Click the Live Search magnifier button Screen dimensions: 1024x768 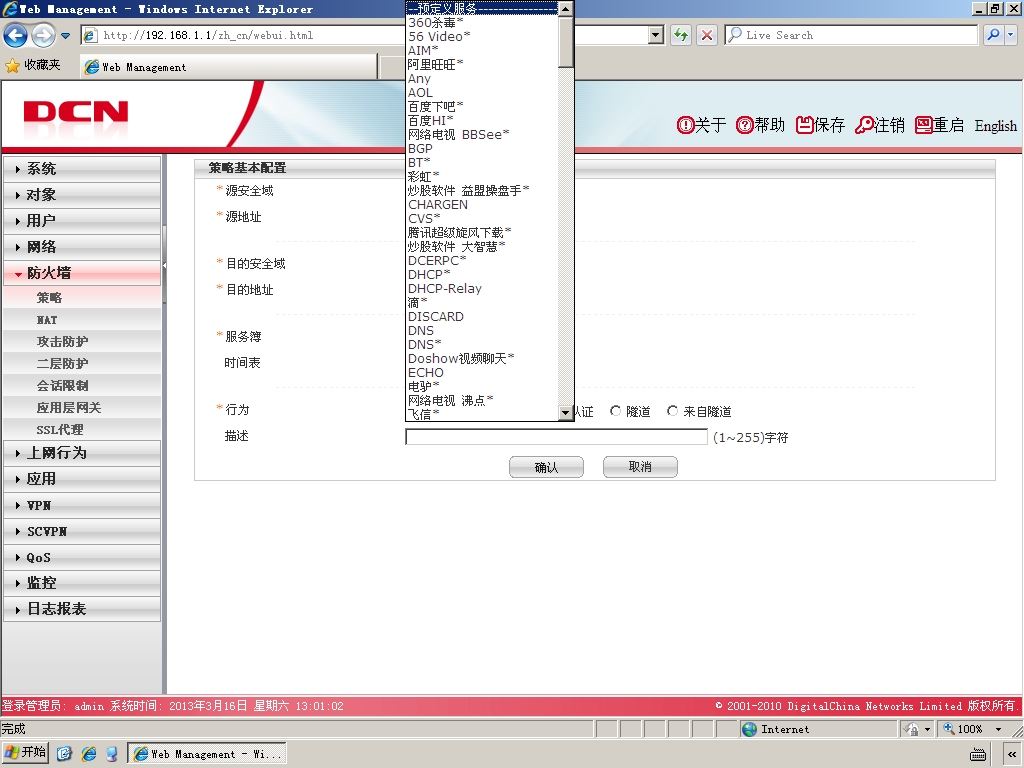point(993,35)
